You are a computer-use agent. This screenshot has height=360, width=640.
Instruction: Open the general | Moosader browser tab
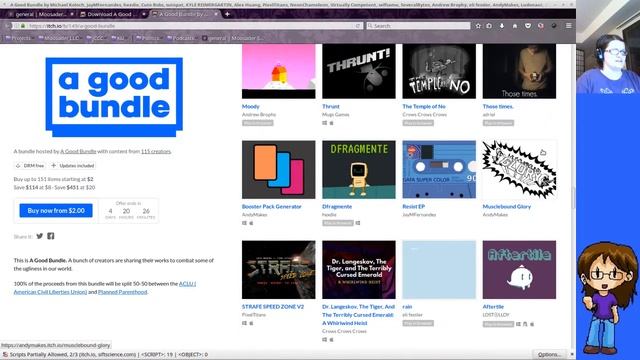pos(41,14)
